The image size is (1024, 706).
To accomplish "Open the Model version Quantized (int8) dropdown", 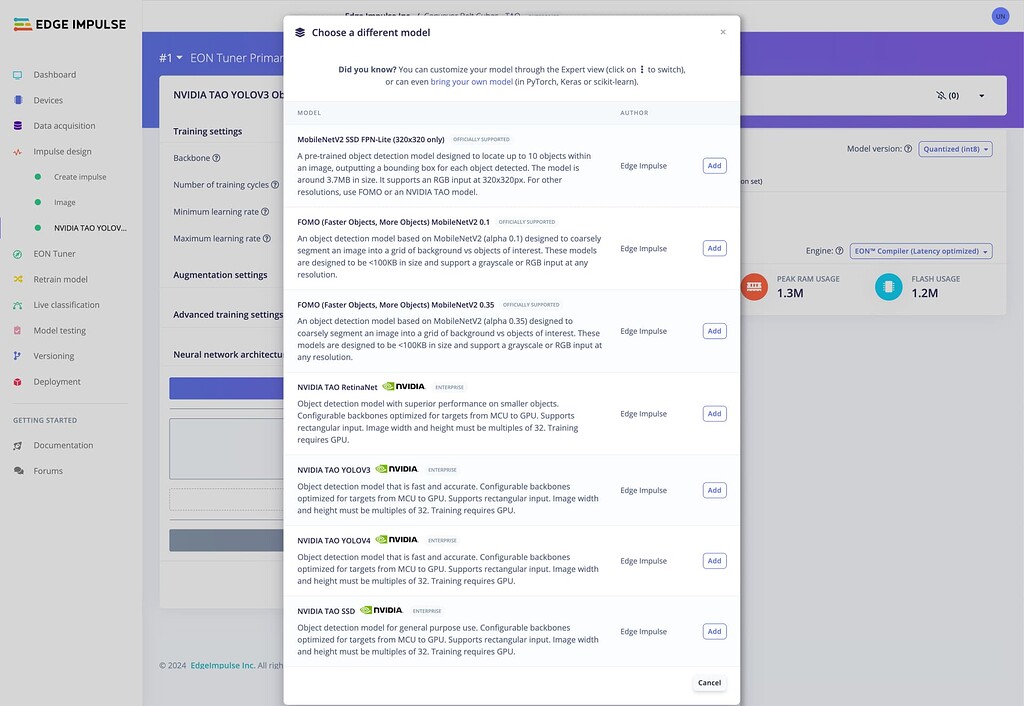I will 955,149.
